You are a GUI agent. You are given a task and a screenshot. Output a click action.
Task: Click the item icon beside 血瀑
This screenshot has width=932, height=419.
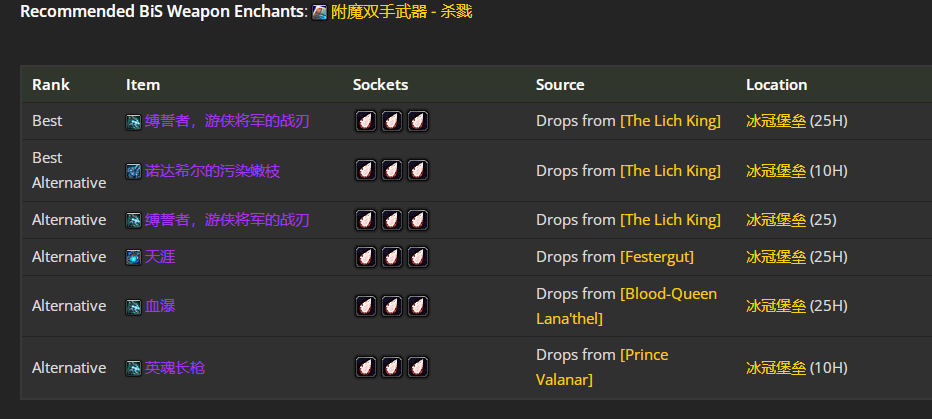point(133,306)
